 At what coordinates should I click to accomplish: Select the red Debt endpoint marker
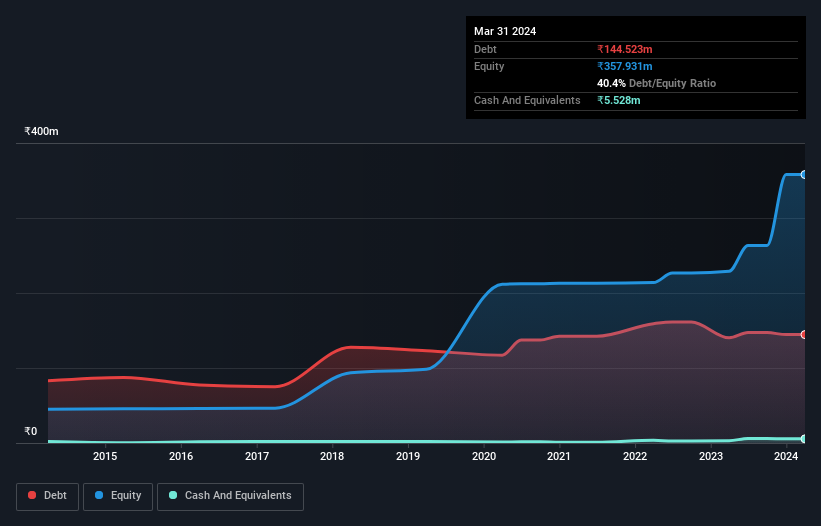tap(804, 334)
